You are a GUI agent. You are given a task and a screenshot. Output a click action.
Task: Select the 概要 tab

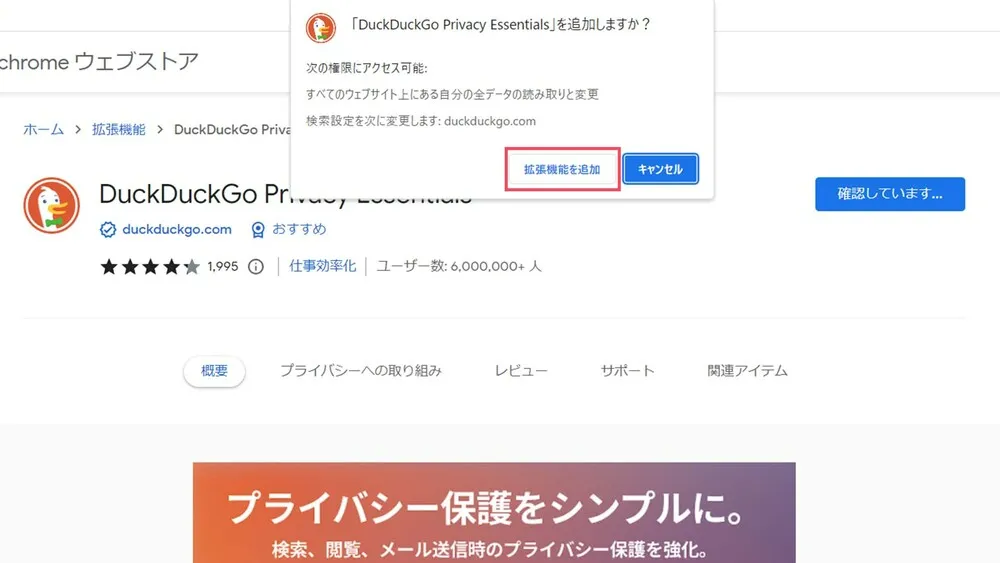coord(214,371)
